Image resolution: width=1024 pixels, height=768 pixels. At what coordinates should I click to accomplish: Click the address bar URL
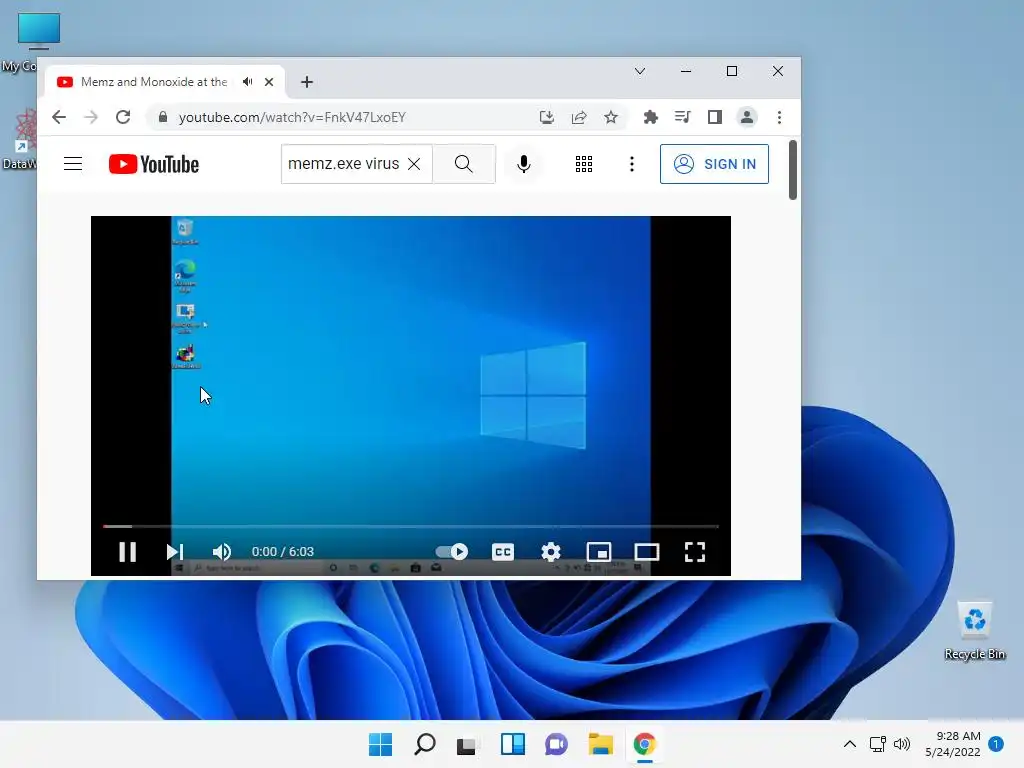coord(292,117)
